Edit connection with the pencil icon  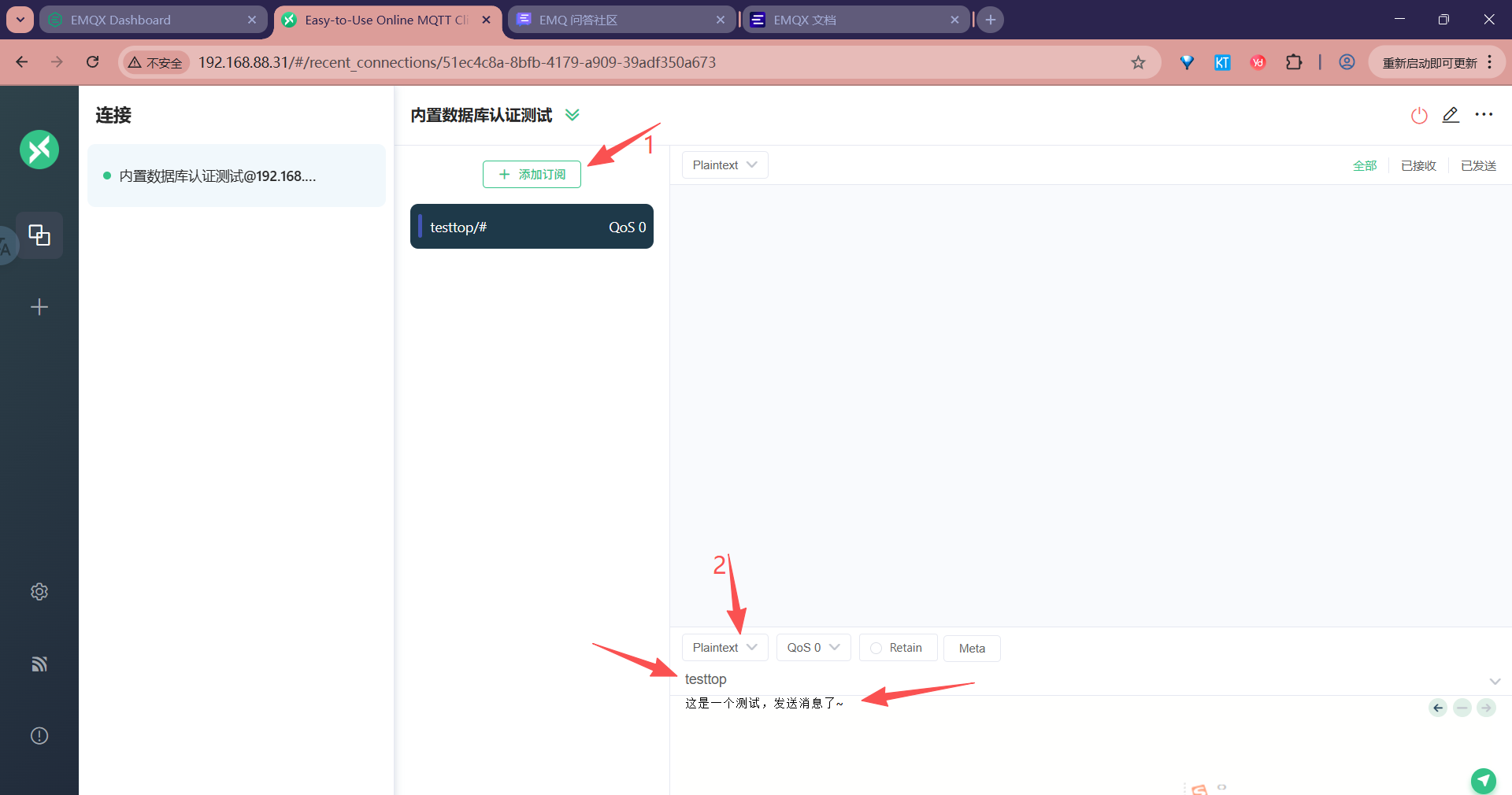point(1451,115)
